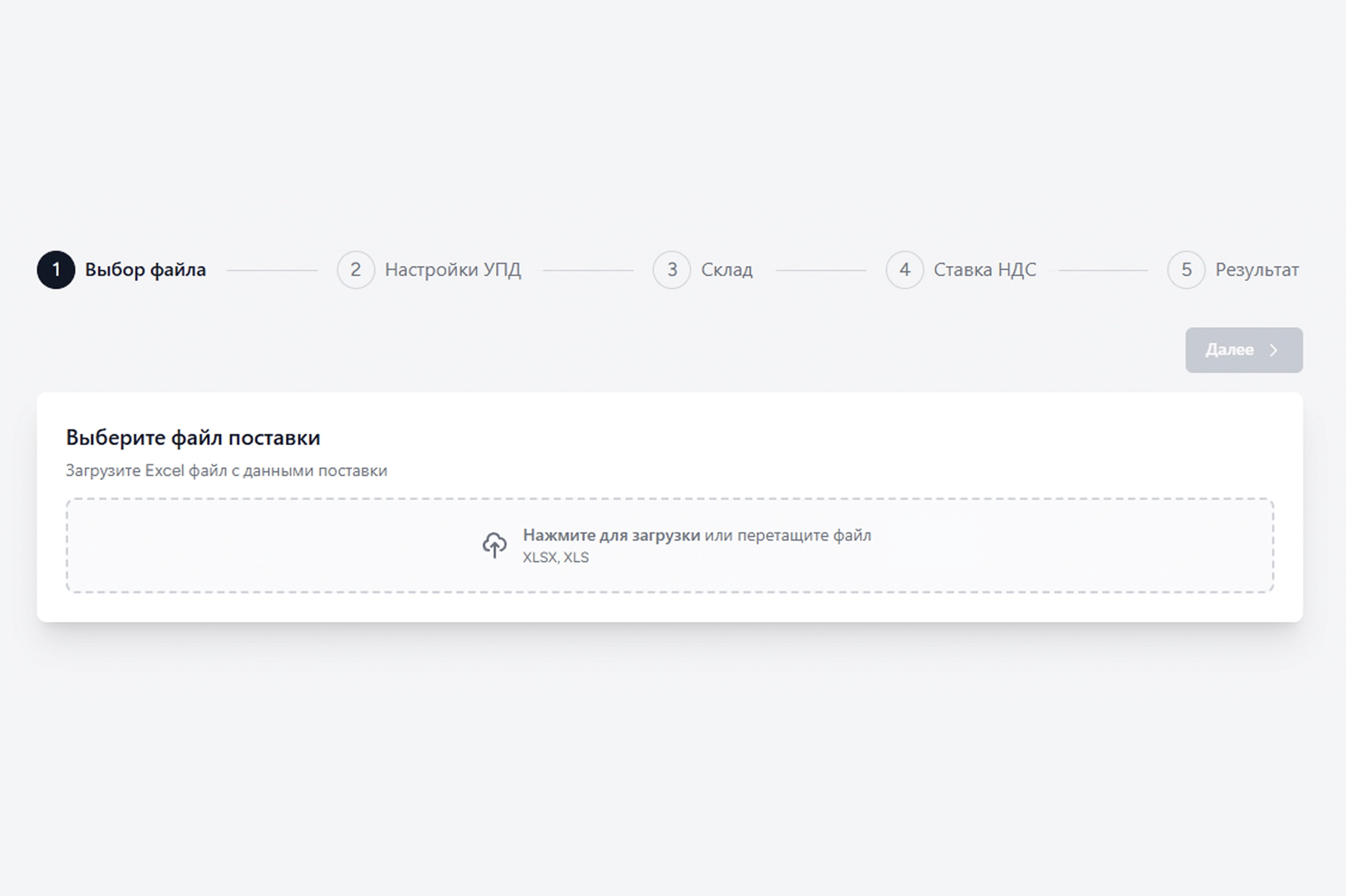Click the chevron arrow in Далее button
This screenshot has height=896, width=1346.
tap(1274, 350)
